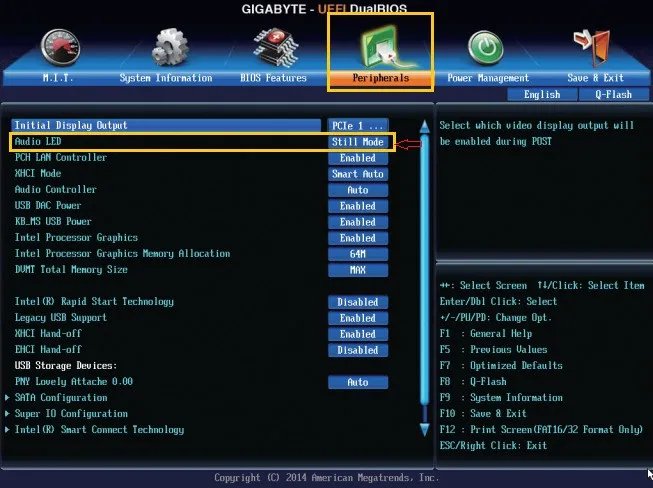
Task: Click the System Information gears icon
Action: tap(169, 47)
